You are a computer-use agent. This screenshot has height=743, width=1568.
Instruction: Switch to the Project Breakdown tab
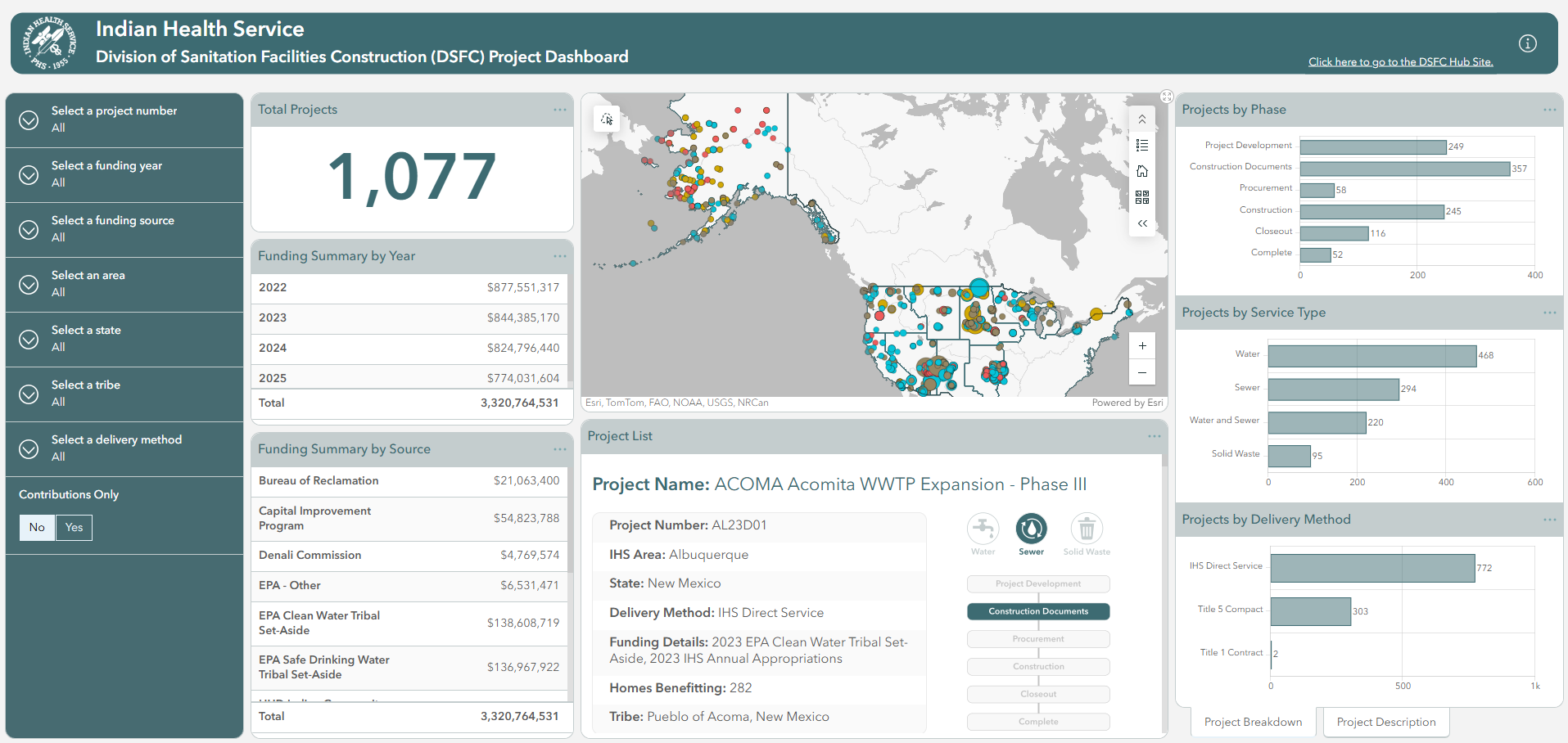(x=1253, y=722)
